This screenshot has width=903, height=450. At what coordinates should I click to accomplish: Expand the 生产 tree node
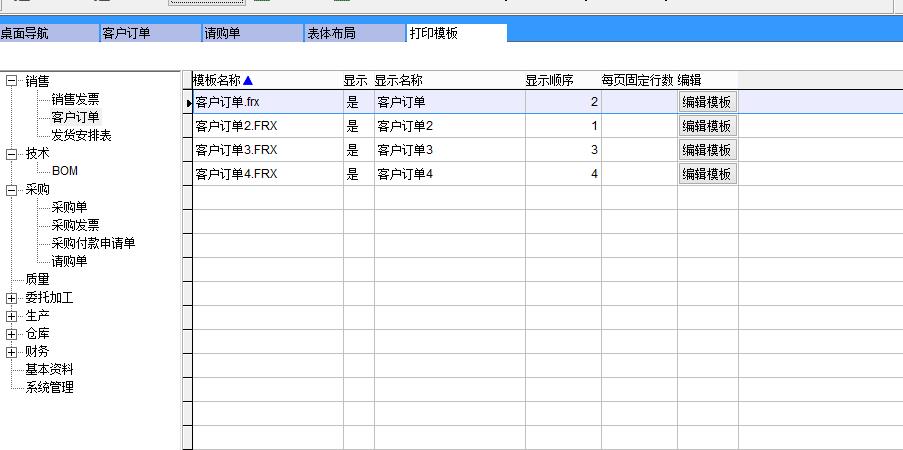(x=11, y=316)
